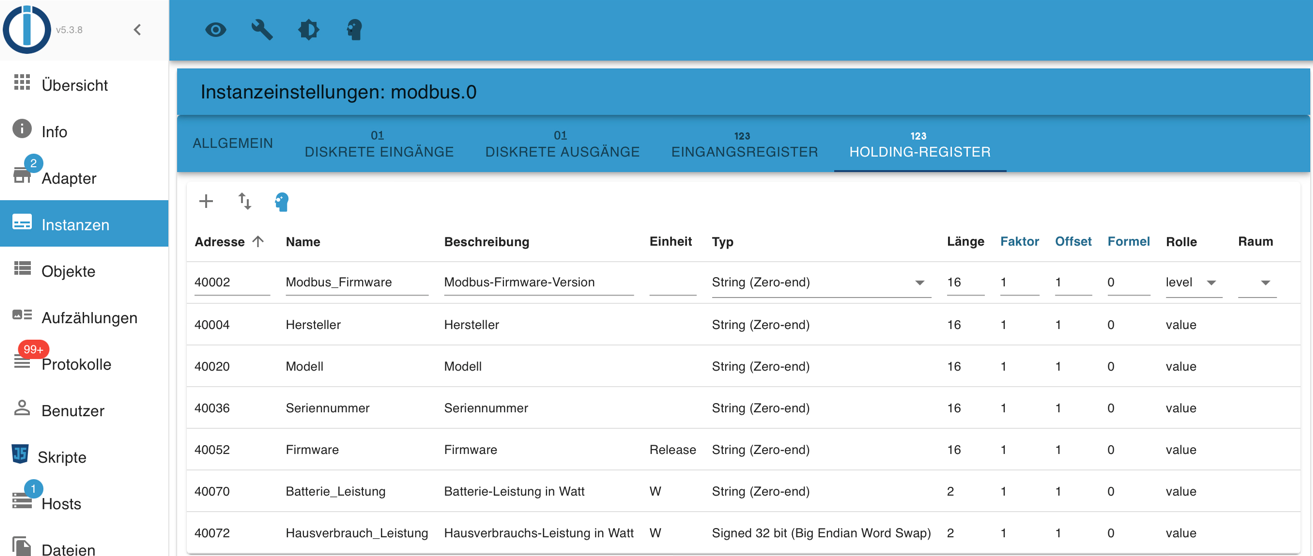1313x556 pixels.
Task: Switch to the Allgemein tab
Action: pyautogui.click(x=233, y=144)
